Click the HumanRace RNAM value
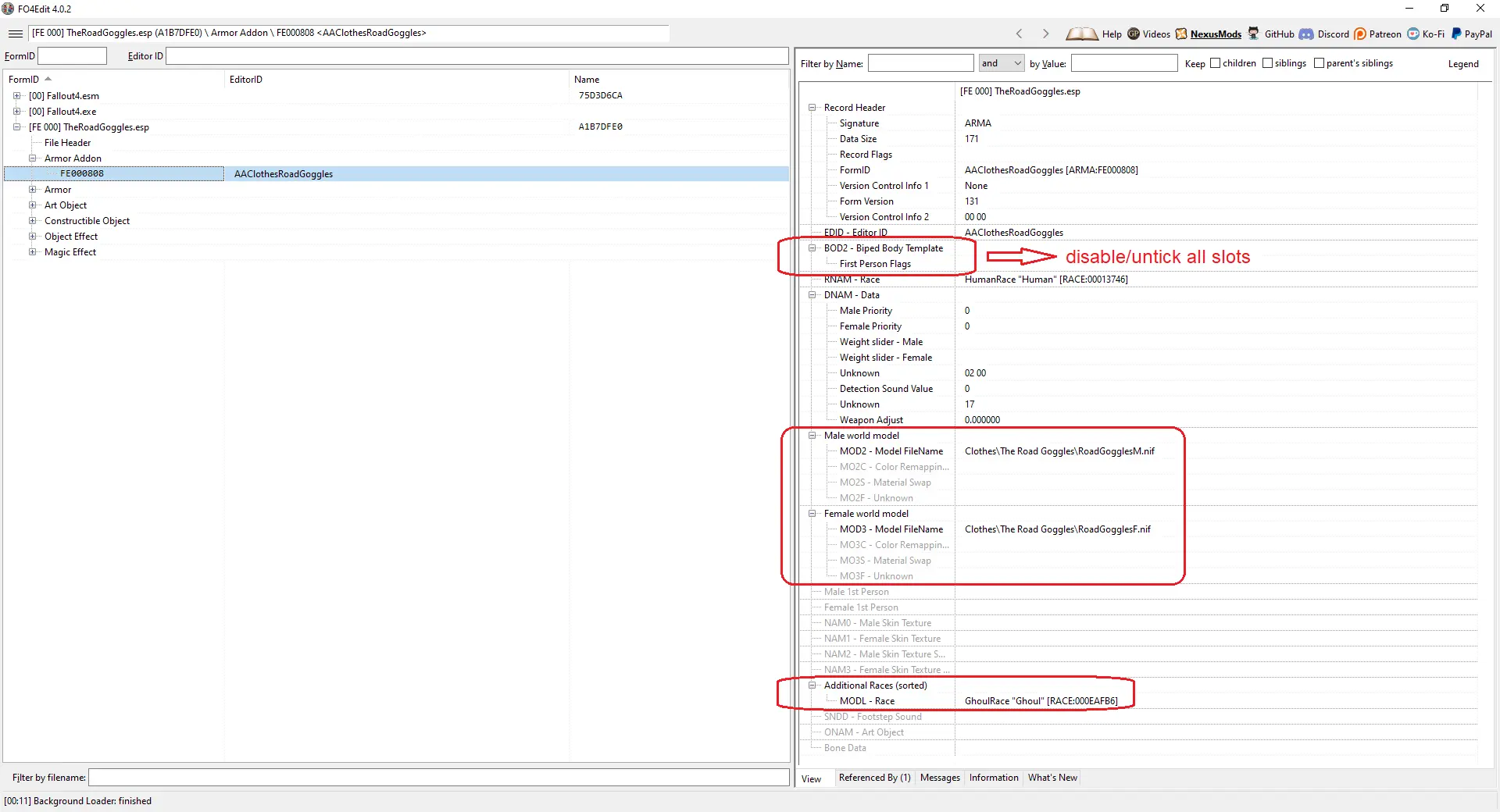The width and height of the screenshot is (1500, 812). click(1046, 280)
